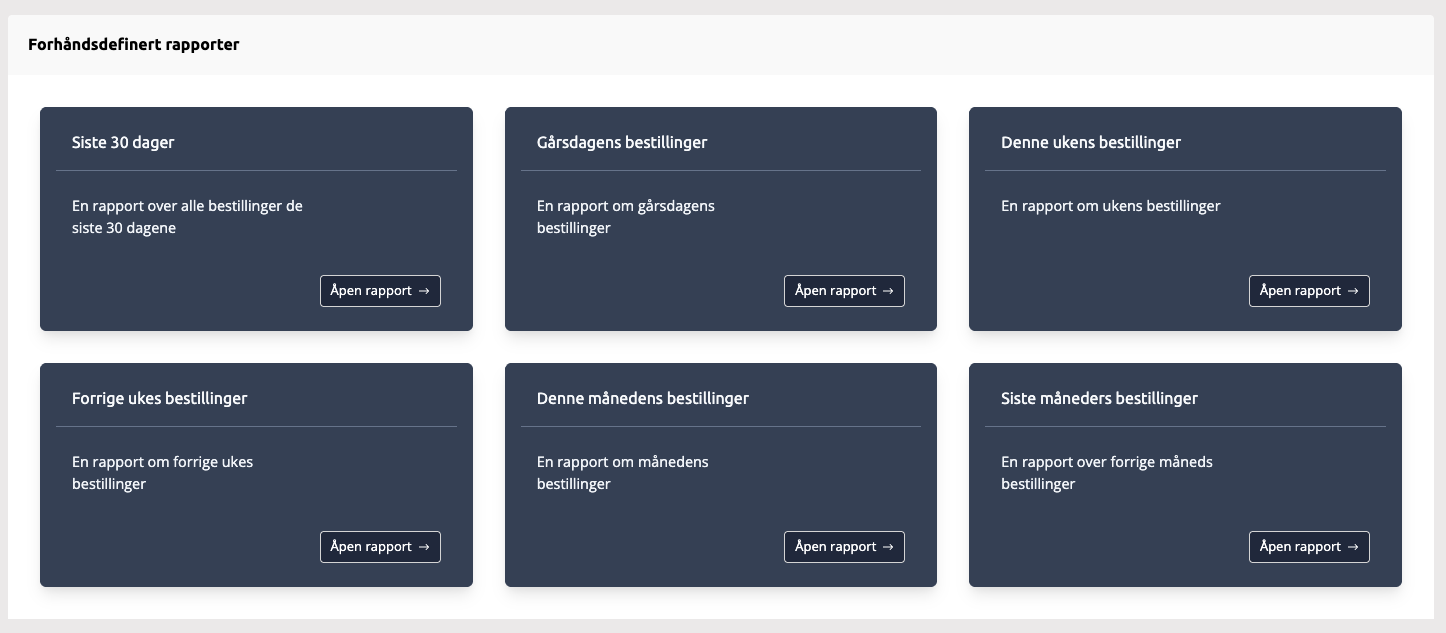1446x633 pixels.
Task: Click the arrow icon in Forrige ukes bestillinger card
Action: (x=424, y=547)
